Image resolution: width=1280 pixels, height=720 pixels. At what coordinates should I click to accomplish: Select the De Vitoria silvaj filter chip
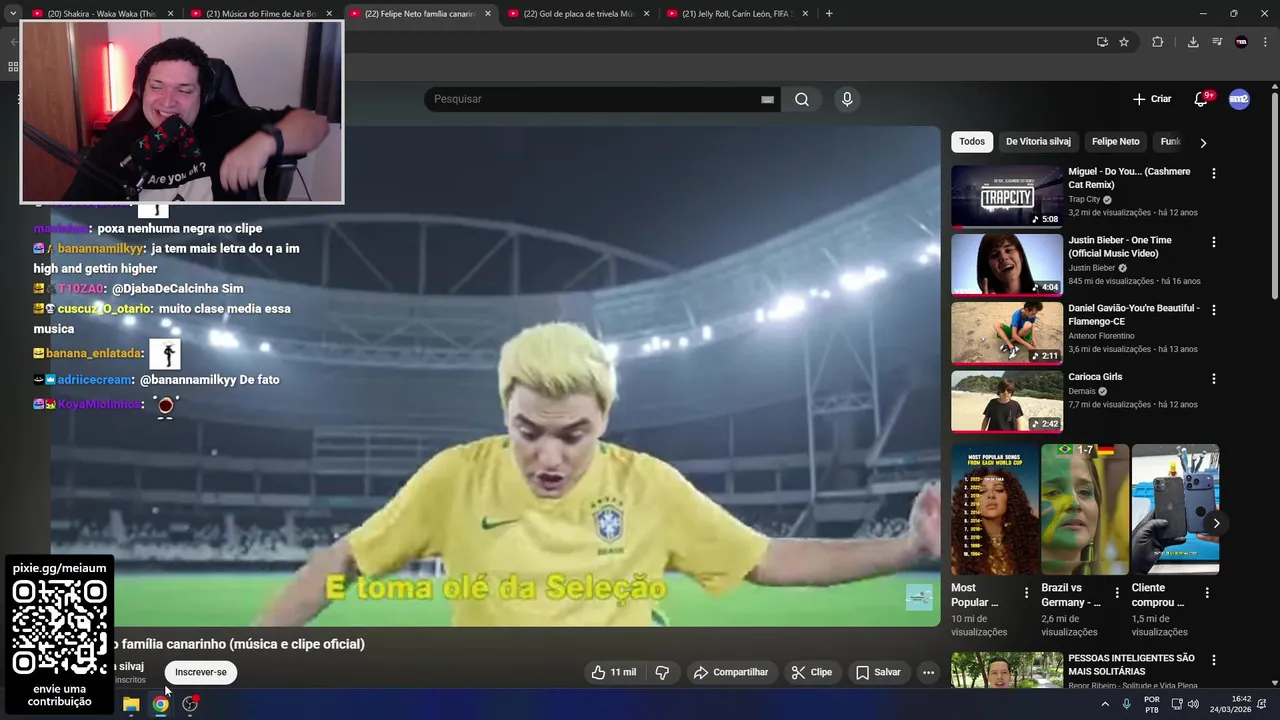pyautogui.click(x=1038, y=142)
